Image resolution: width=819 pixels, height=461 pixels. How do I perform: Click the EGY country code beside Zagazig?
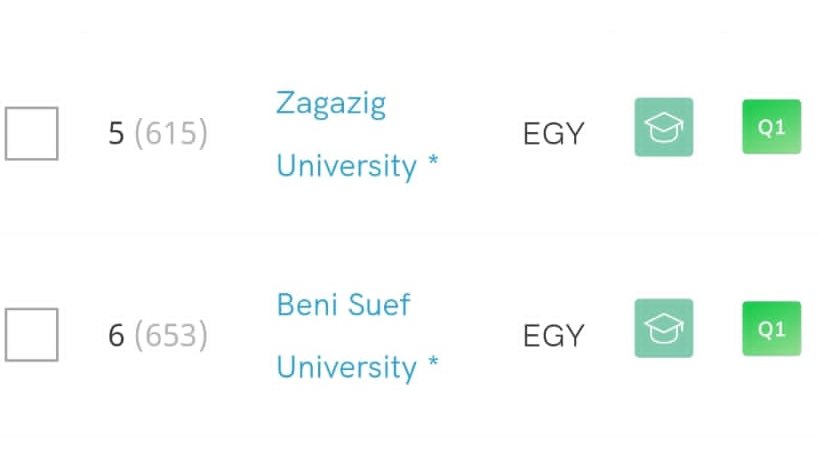(x=553, y=134)
